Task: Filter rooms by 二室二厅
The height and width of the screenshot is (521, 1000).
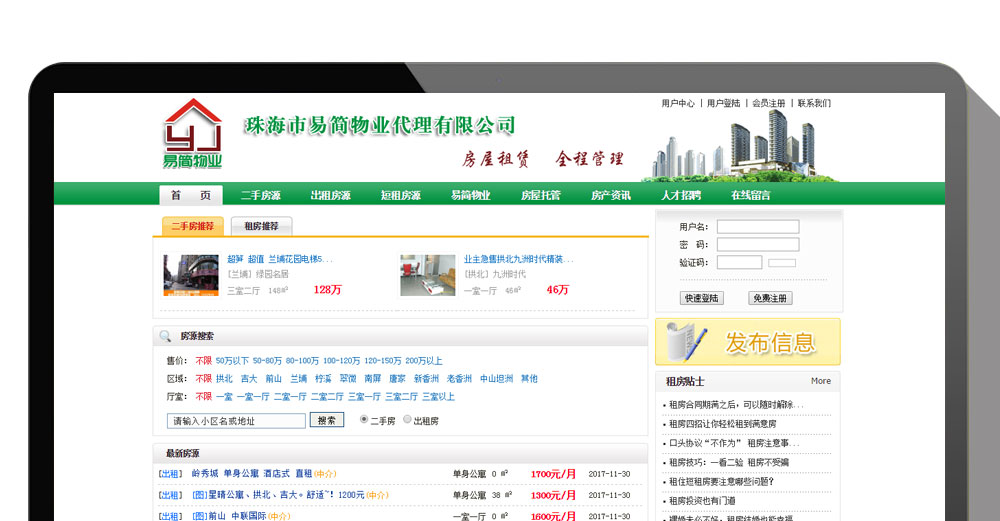Action: tap(327, 397)
